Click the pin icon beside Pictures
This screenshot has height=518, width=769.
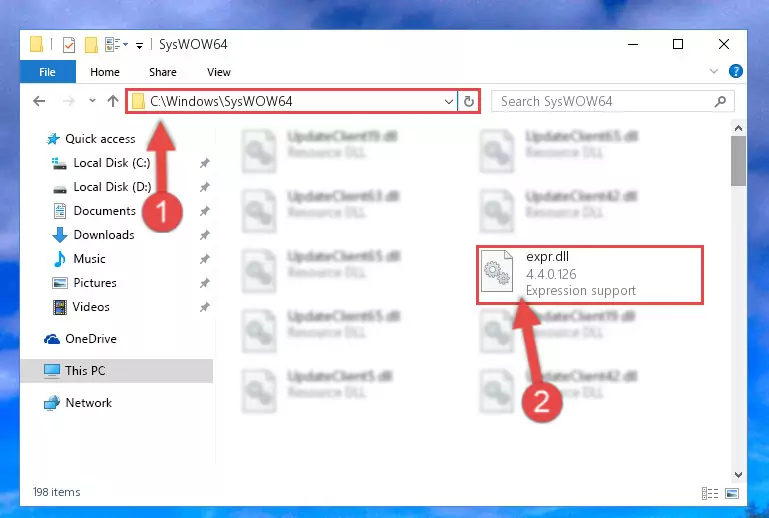[x=205, y=283]
